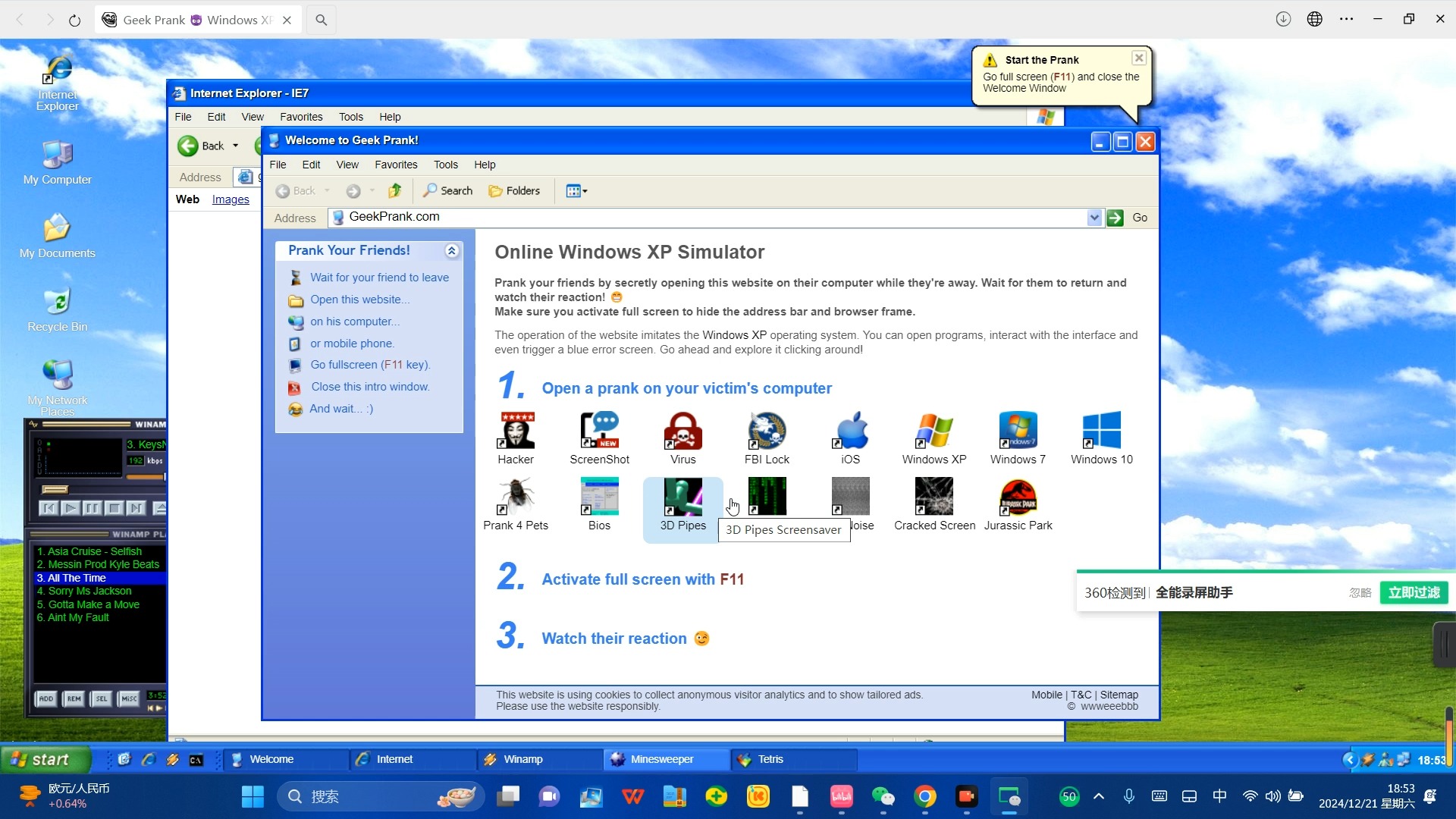The image size is (1456, 819).
Task: Open Favorites menu in Welcome window
Action: click(x=396, y=165)
